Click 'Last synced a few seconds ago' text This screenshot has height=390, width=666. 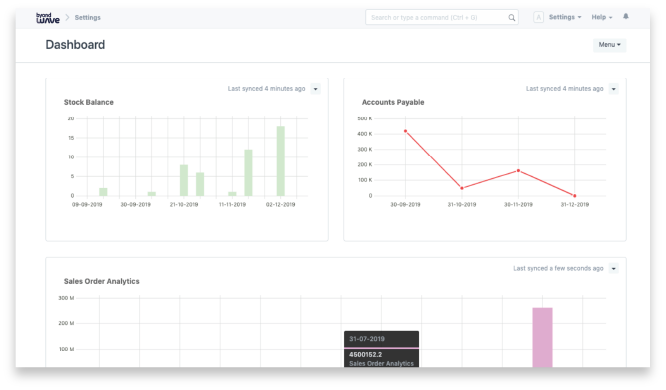point(558,268)
